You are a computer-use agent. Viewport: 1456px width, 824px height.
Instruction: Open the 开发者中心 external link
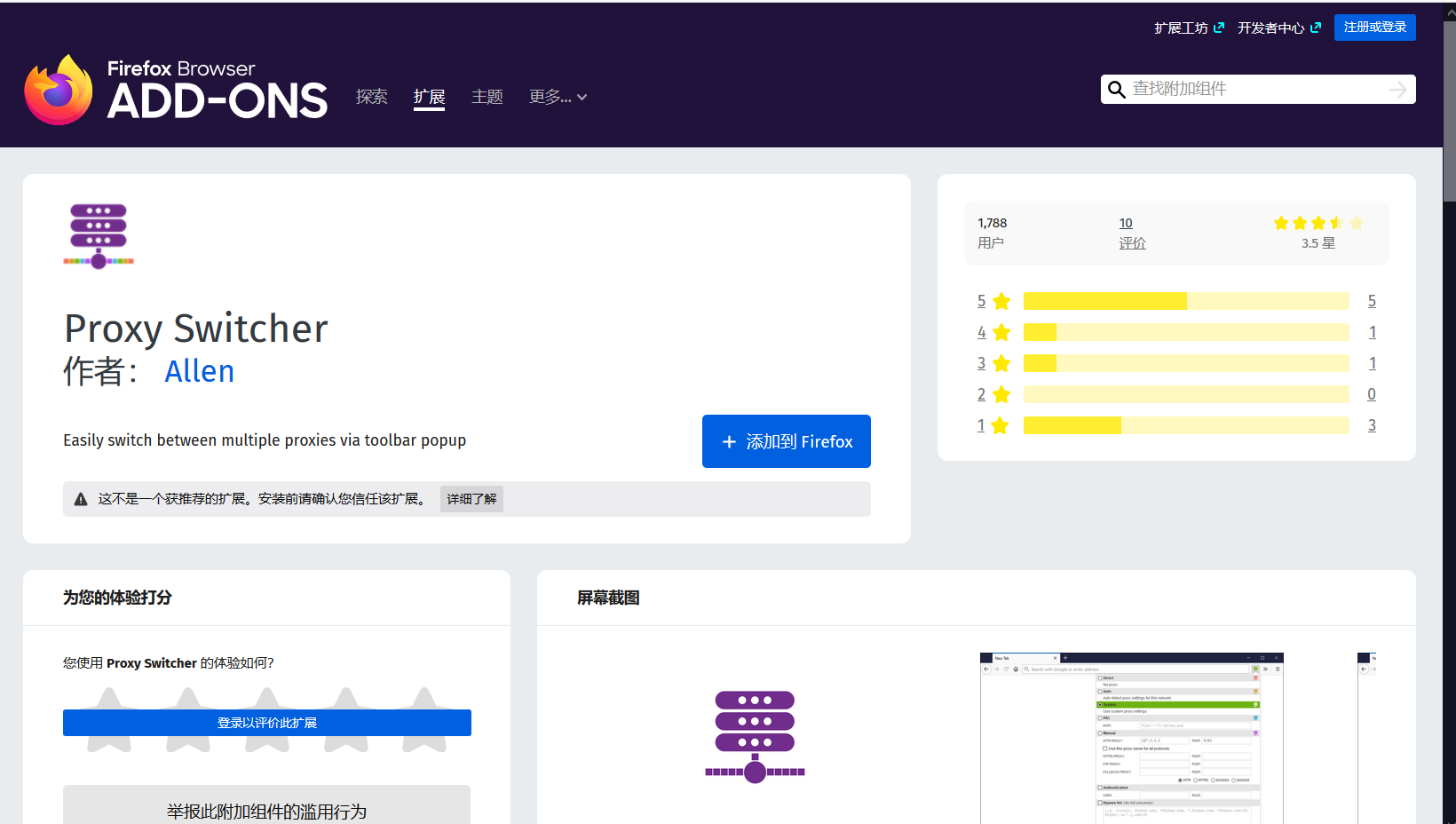click(1279, 28)
